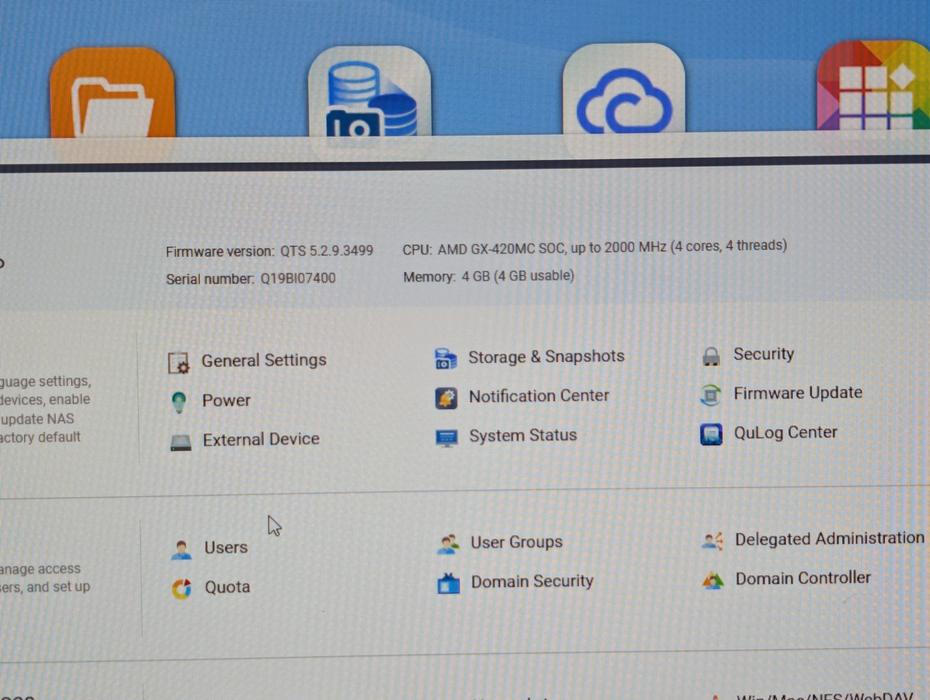Open the File Station folder icon

[x=113, y=93]
